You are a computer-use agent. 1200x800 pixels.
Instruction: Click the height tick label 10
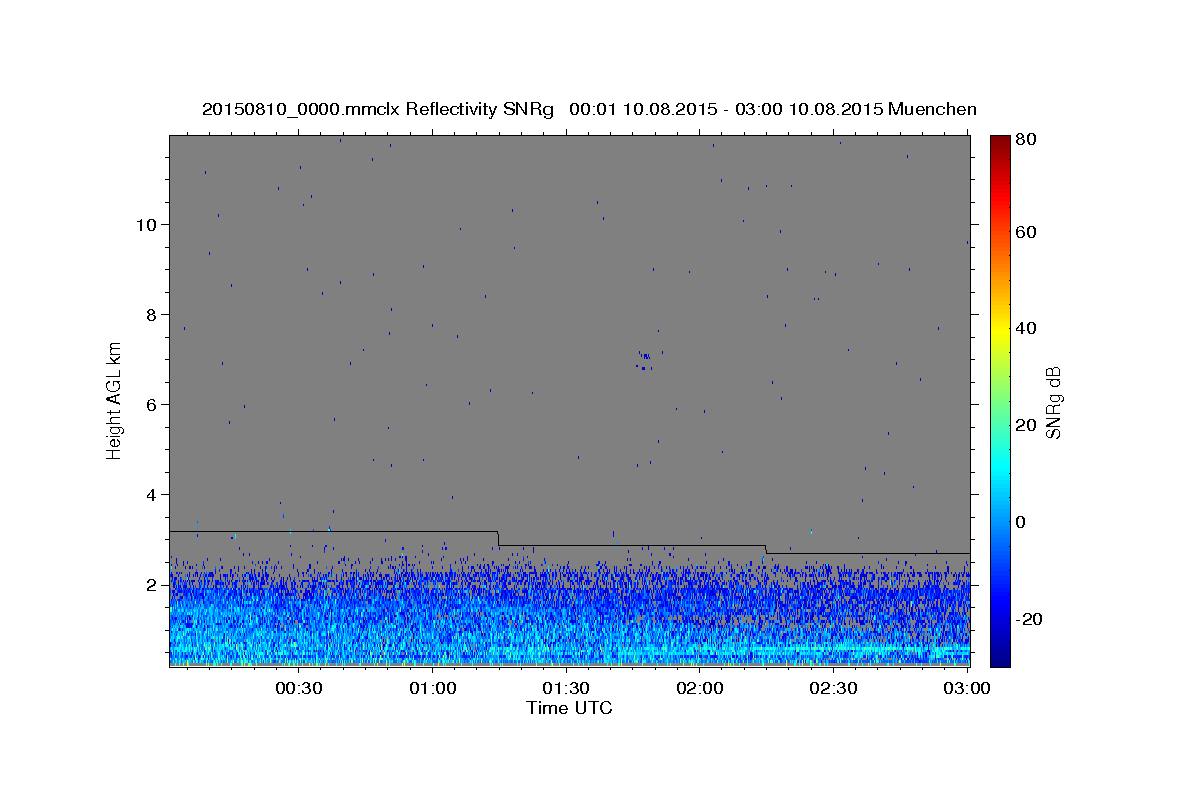[x=147, y=224]
